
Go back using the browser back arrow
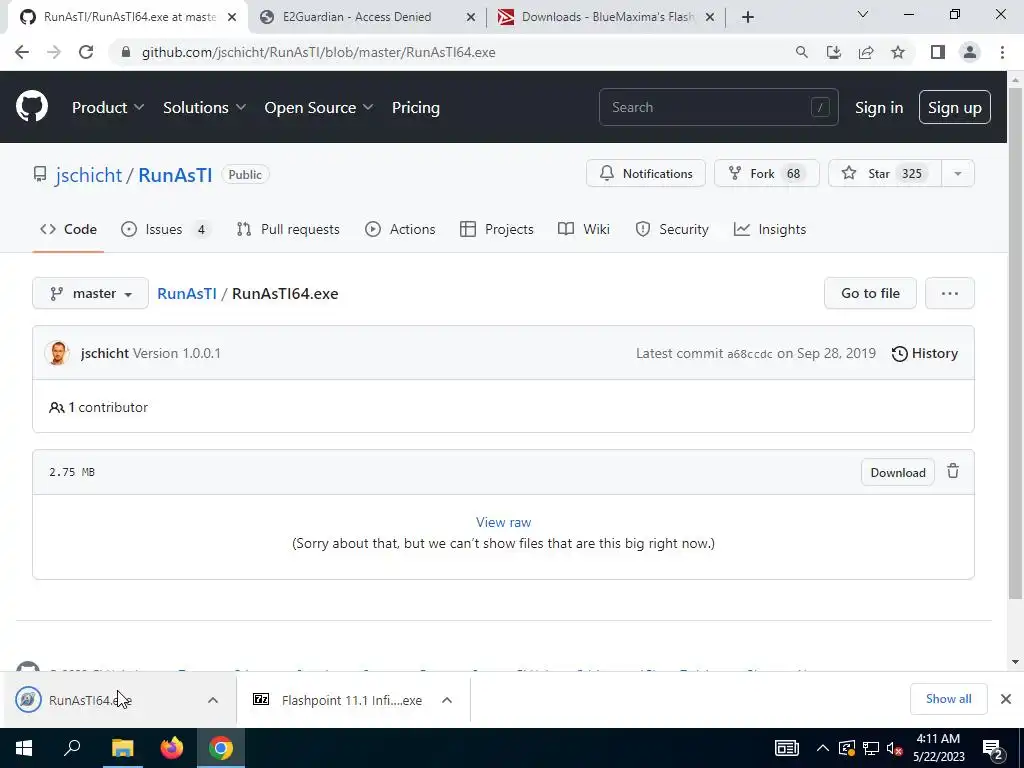pos(22,52)
